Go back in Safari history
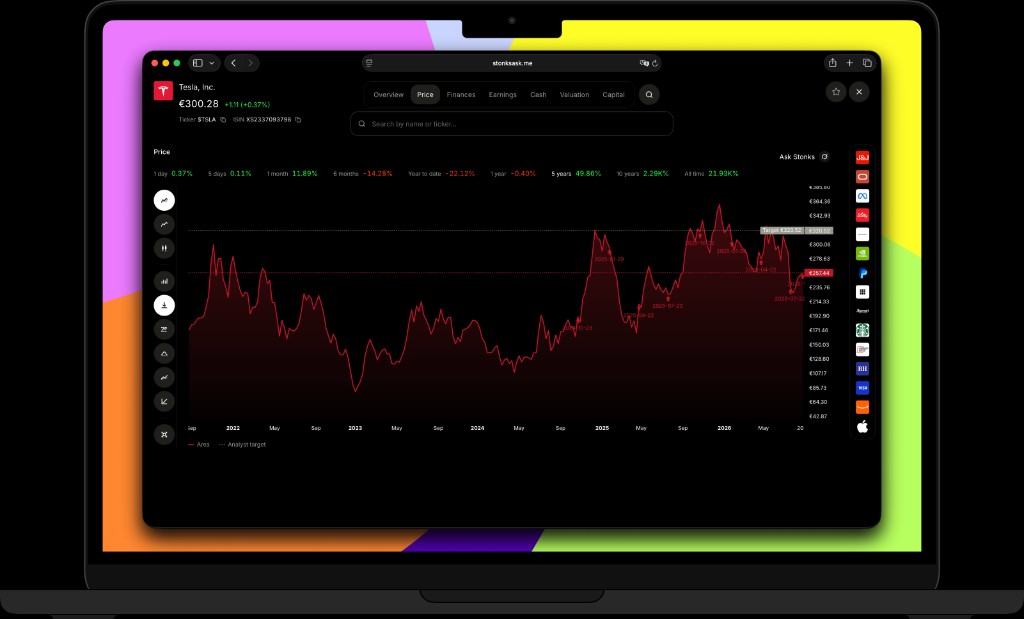1024x619 pixels. [234, 63]
